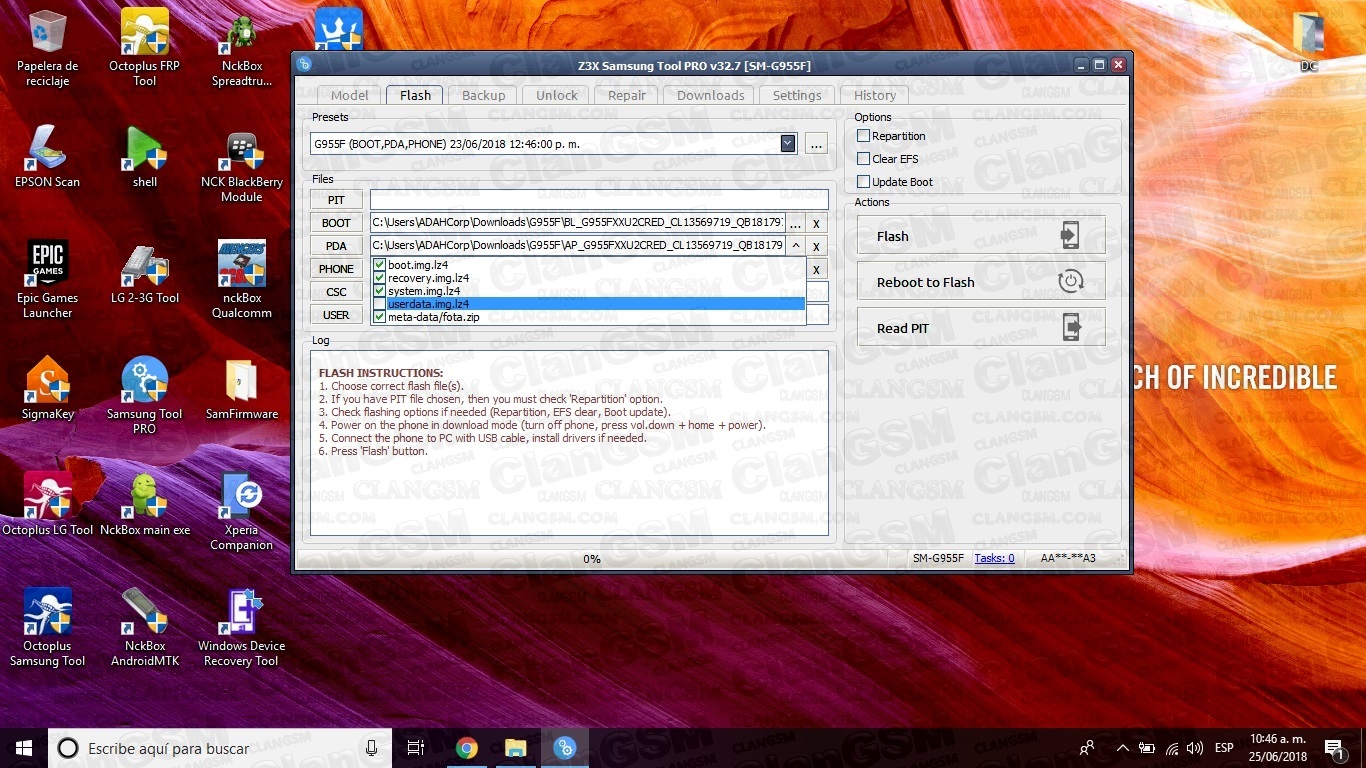Open nckBox Qualcomm desktop icon

coord(242,279)
